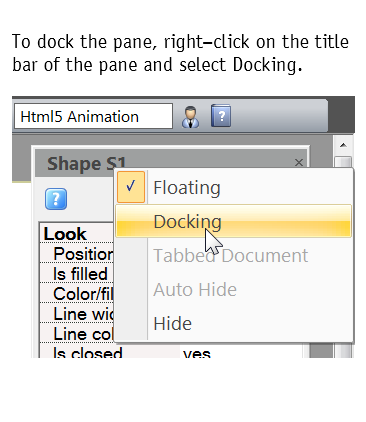Select the Color/fill property row
The height and width of the screenshot is (422, 366).
(x=77, y=294)
